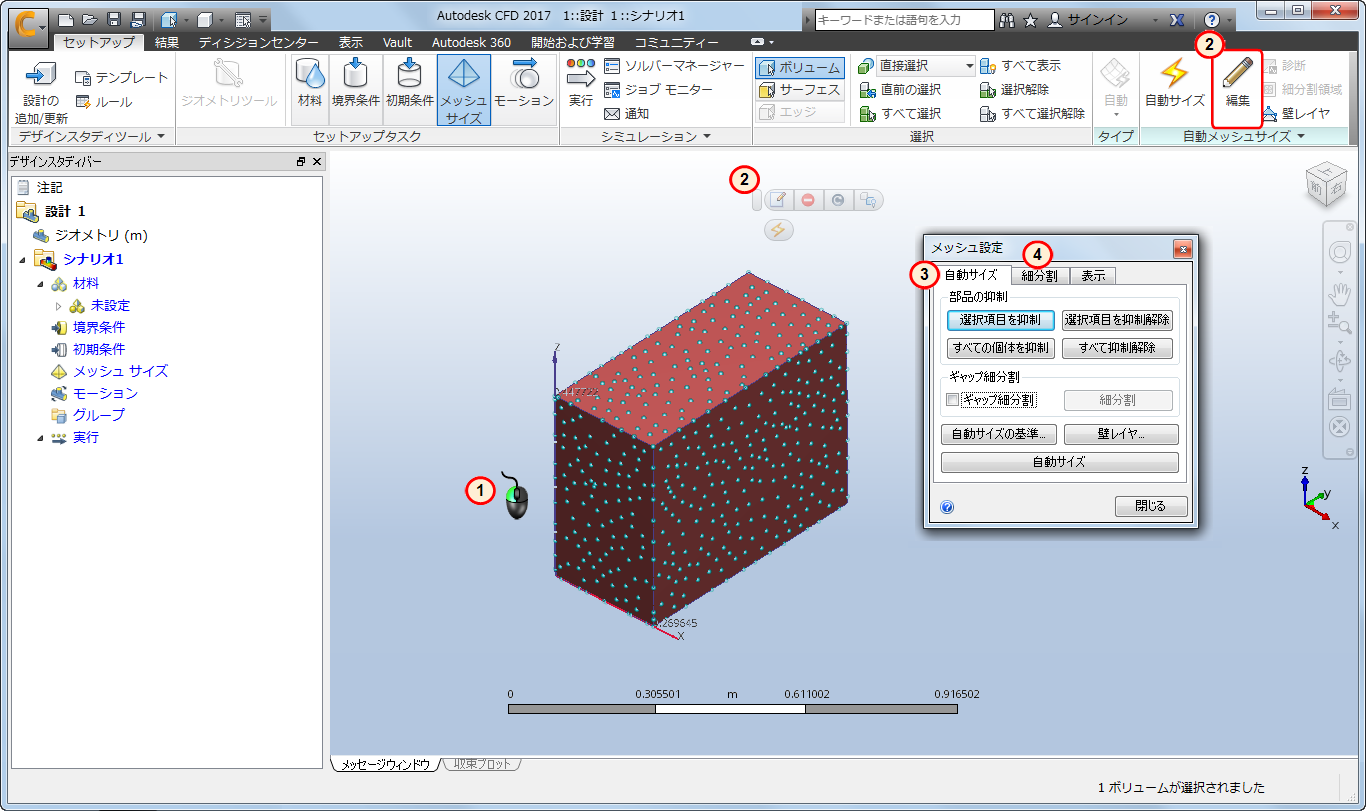Click the すべて抑制解除 button
The height and width of the screenshot is (811, 1366).
pos(1117,348)
